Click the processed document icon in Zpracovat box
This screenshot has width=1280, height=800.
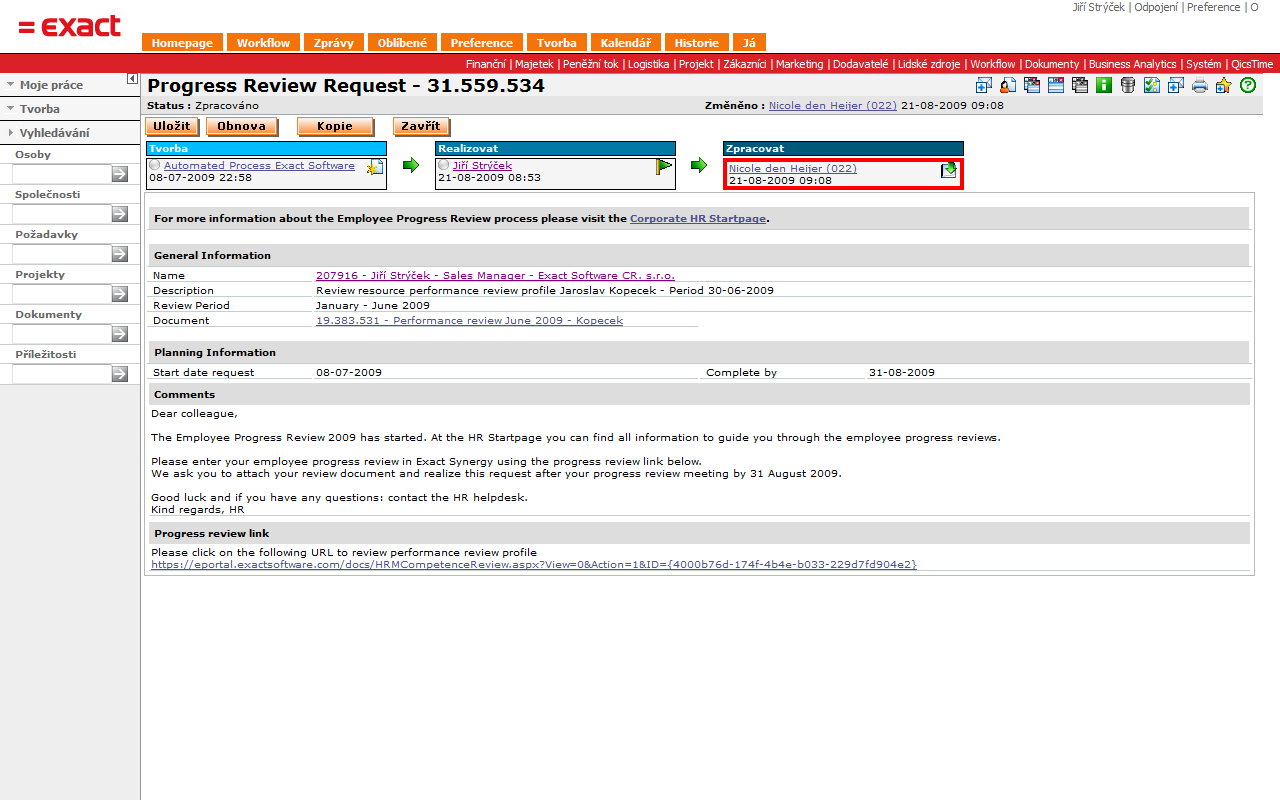949,170
